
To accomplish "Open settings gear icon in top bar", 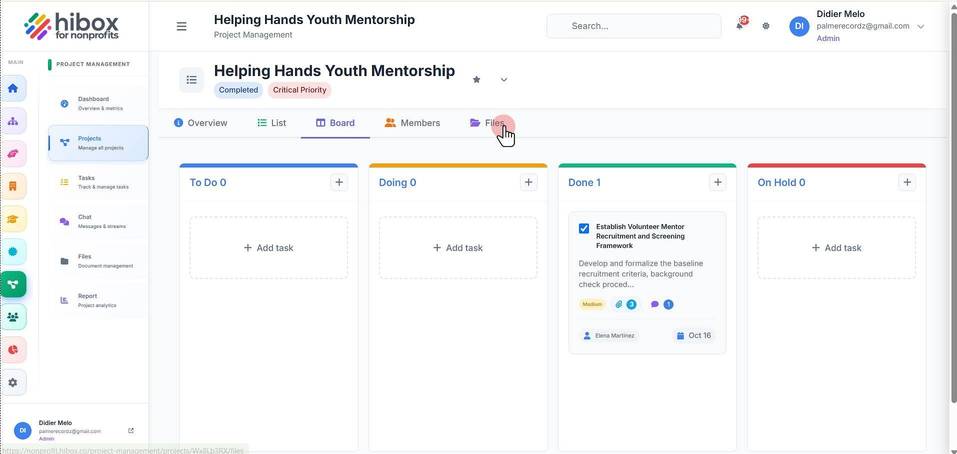I will pos(765,26).
